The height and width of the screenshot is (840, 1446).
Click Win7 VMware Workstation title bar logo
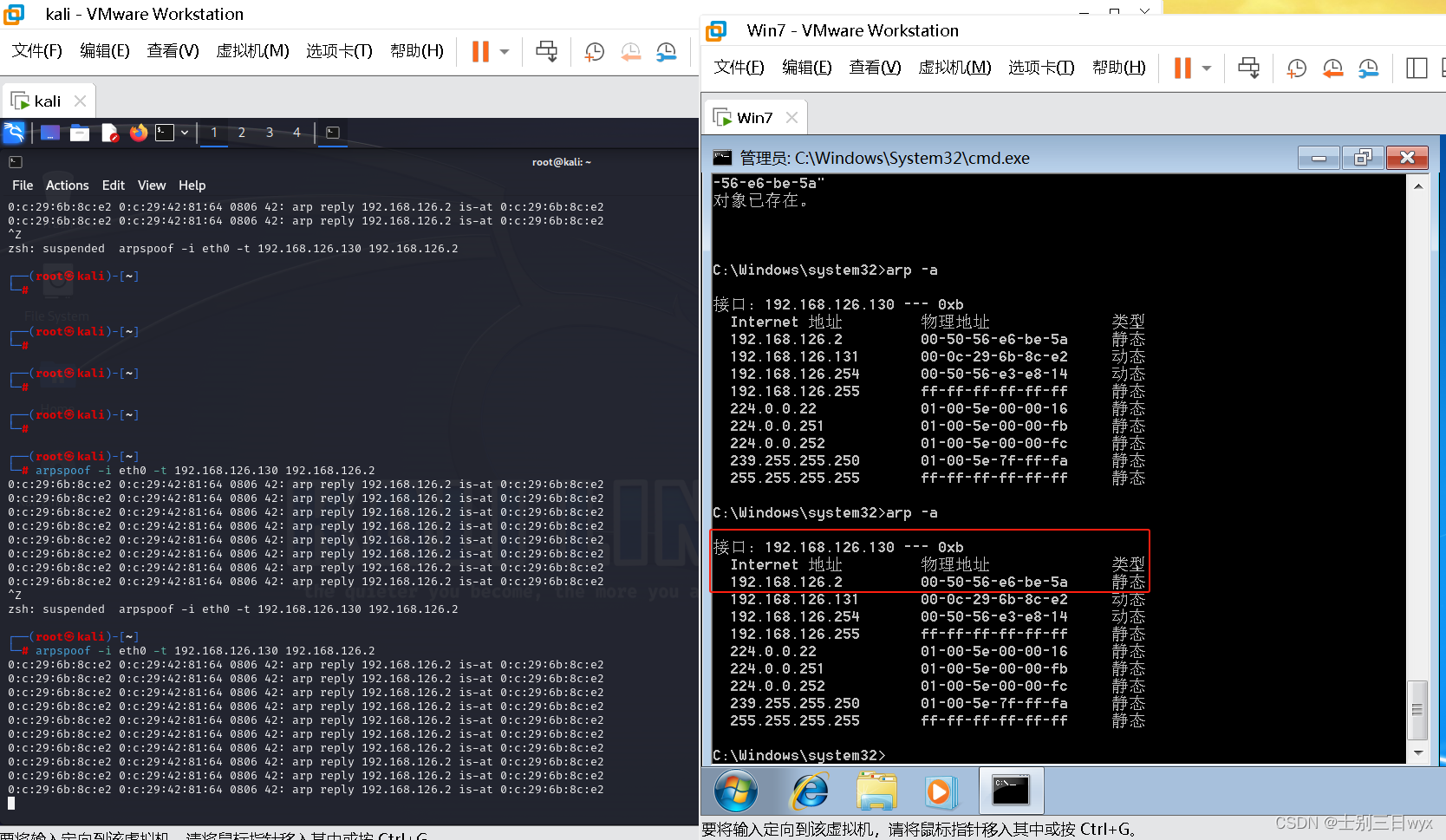[716, 31]
